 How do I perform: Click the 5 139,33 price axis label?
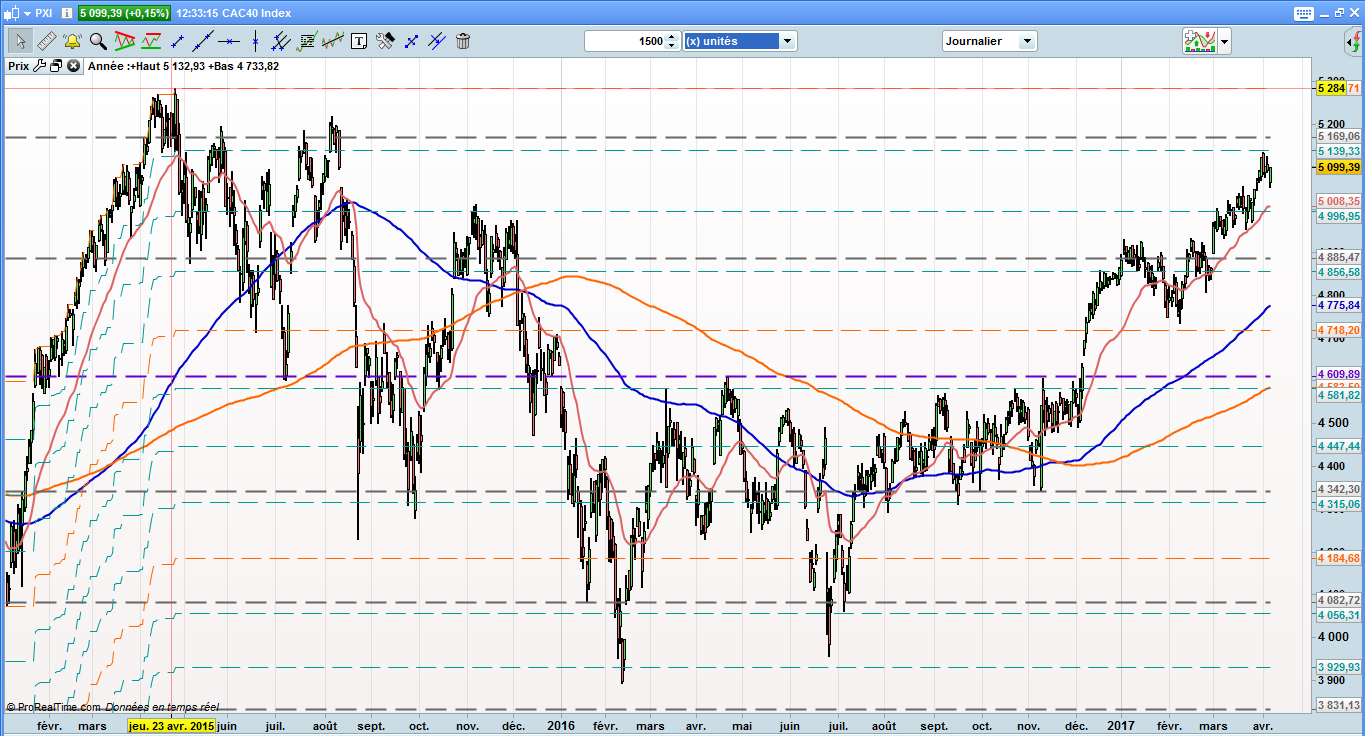coord(1339,151)
